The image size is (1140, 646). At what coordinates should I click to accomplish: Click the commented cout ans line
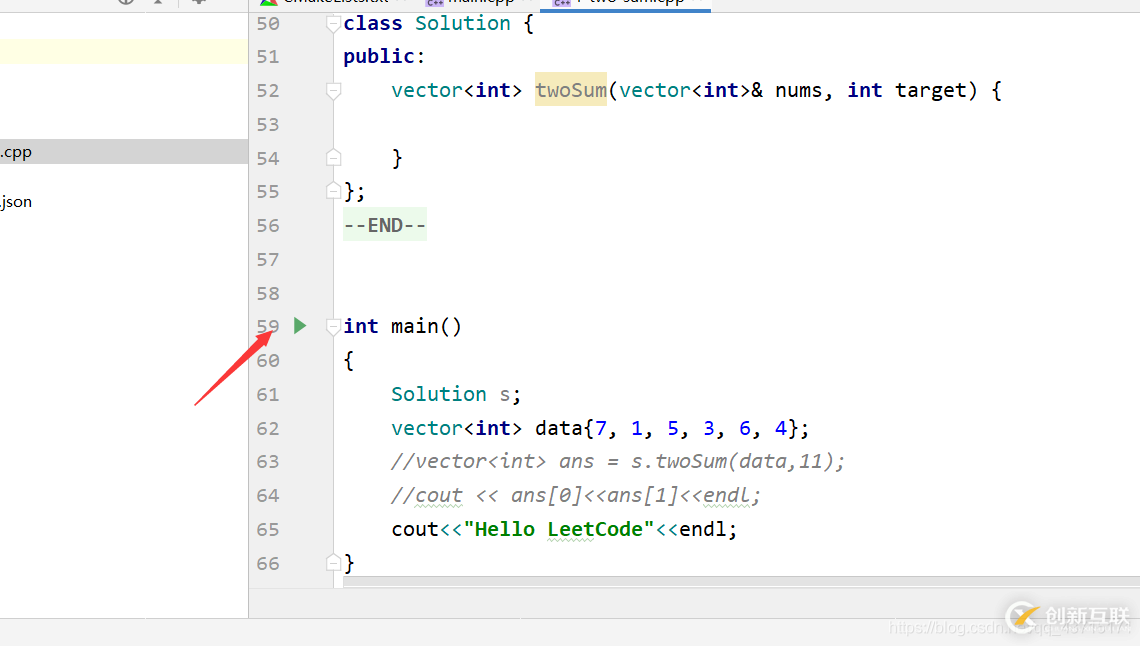[576, 496]
